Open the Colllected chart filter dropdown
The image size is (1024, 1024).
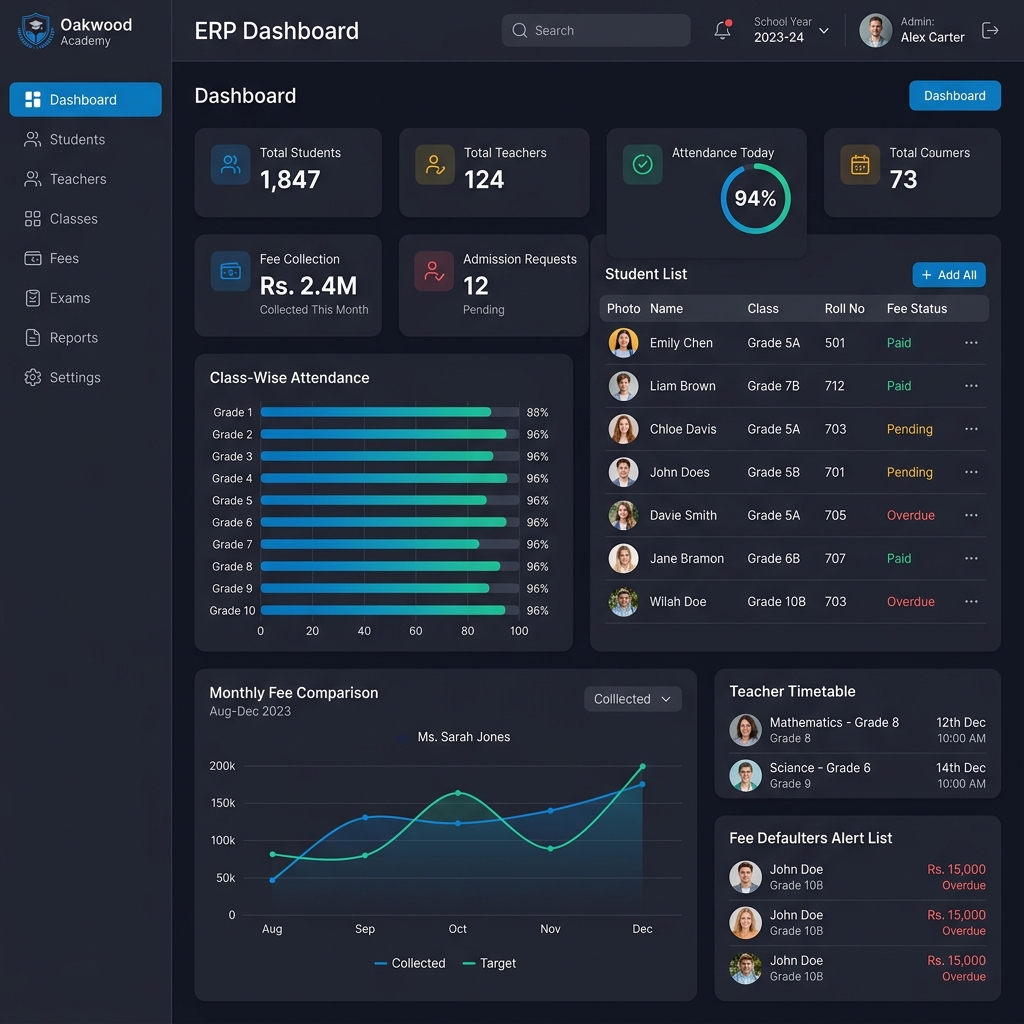(x=633, y=699)
